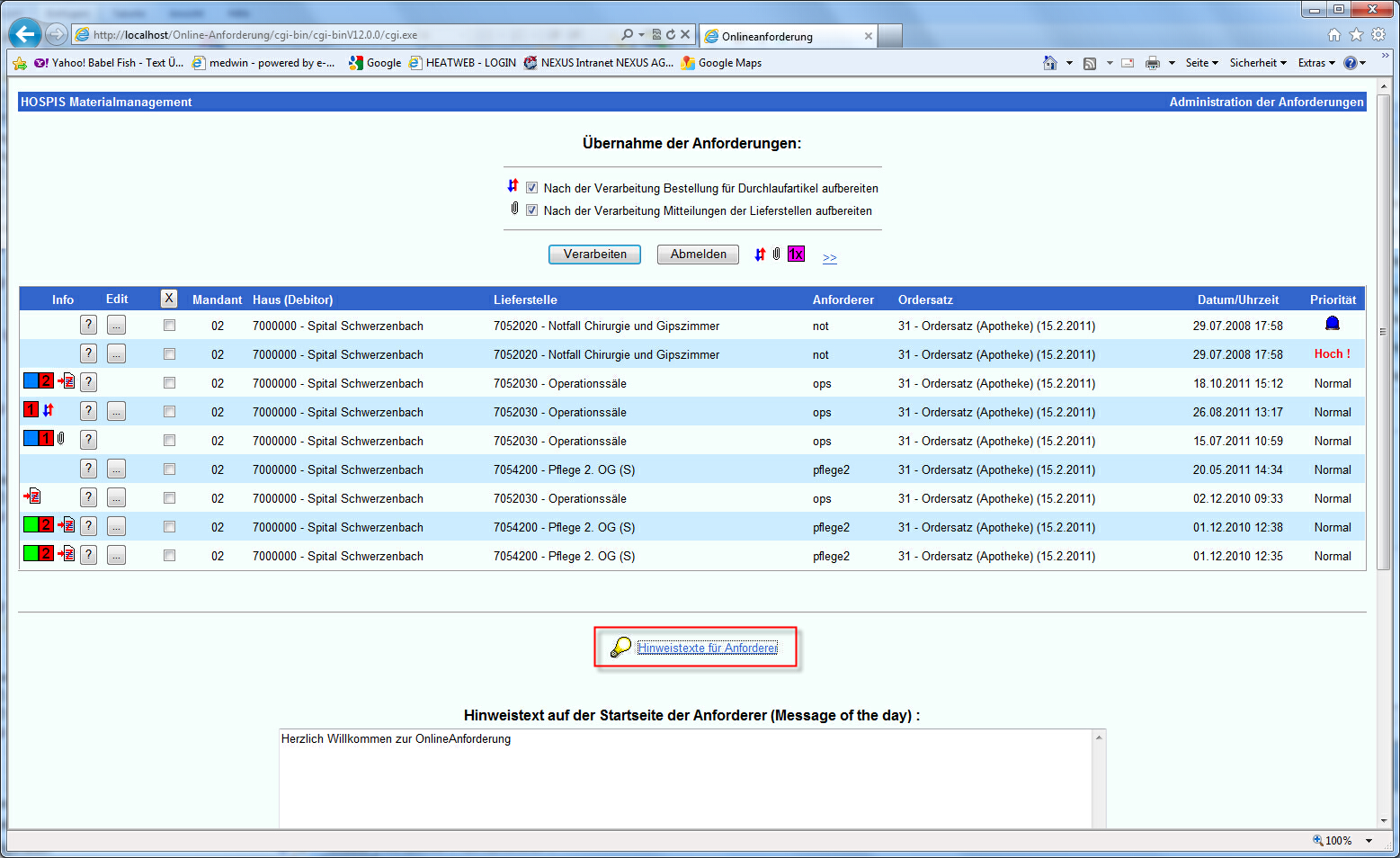1400x858 pixels.
Task: Click the Z document icon in 18.10.2011 15:12 row
Action: [x=67, y=380]
